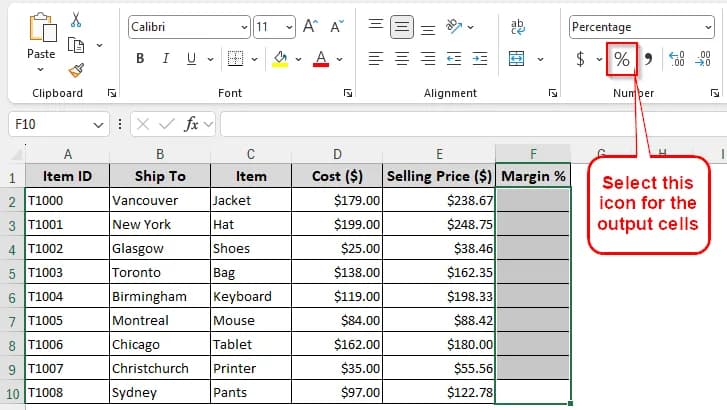This screenshot has height=410, width=727.
Task: Click the Name Box showing F10
Action: click(x=58, y=124)
